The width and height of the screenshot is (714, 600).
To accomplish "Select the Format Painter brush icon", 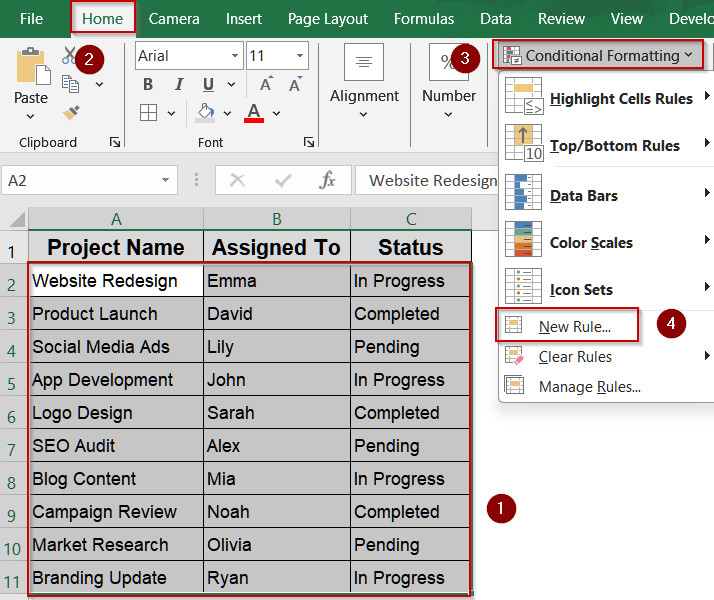I will (71, 112).
